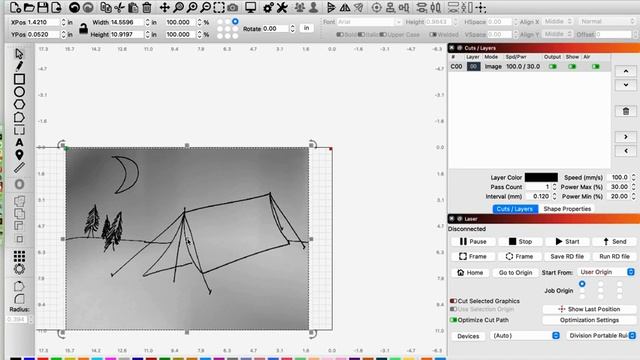The height and width of the screenshot is (360, 640).
Task: Open the Font dropdown
Action: click(369, 22)
